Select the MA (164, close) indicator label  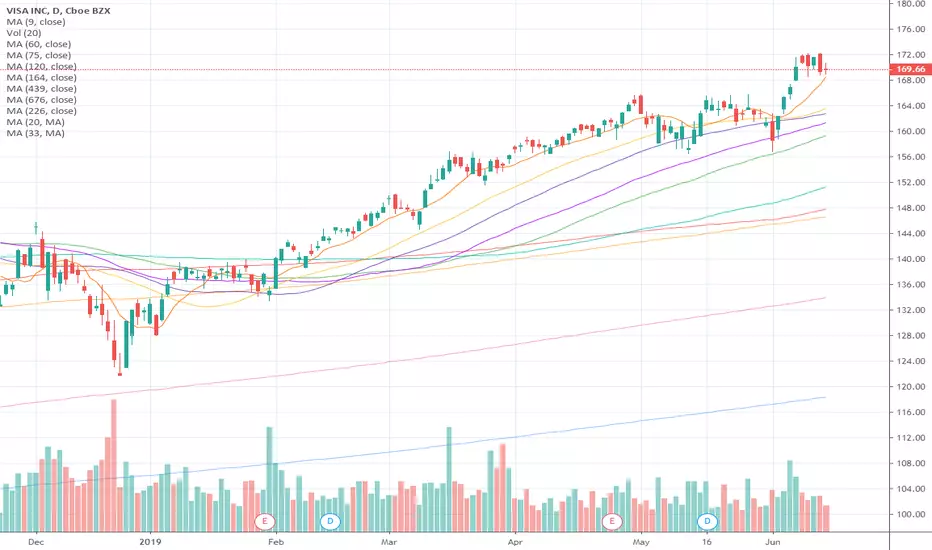41,77
